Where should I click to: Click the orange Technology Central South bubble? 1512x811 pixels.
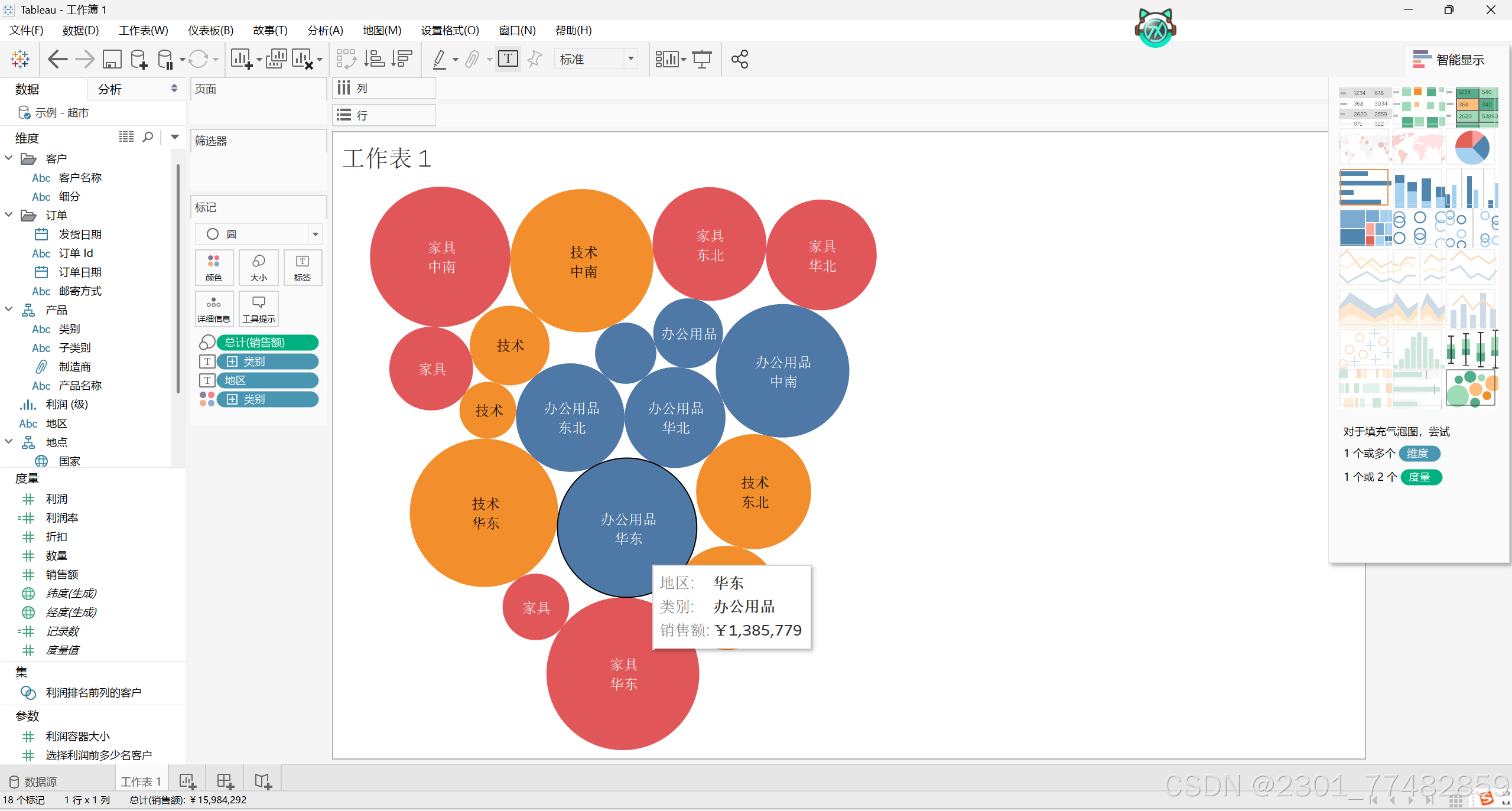tap(583, 262)
